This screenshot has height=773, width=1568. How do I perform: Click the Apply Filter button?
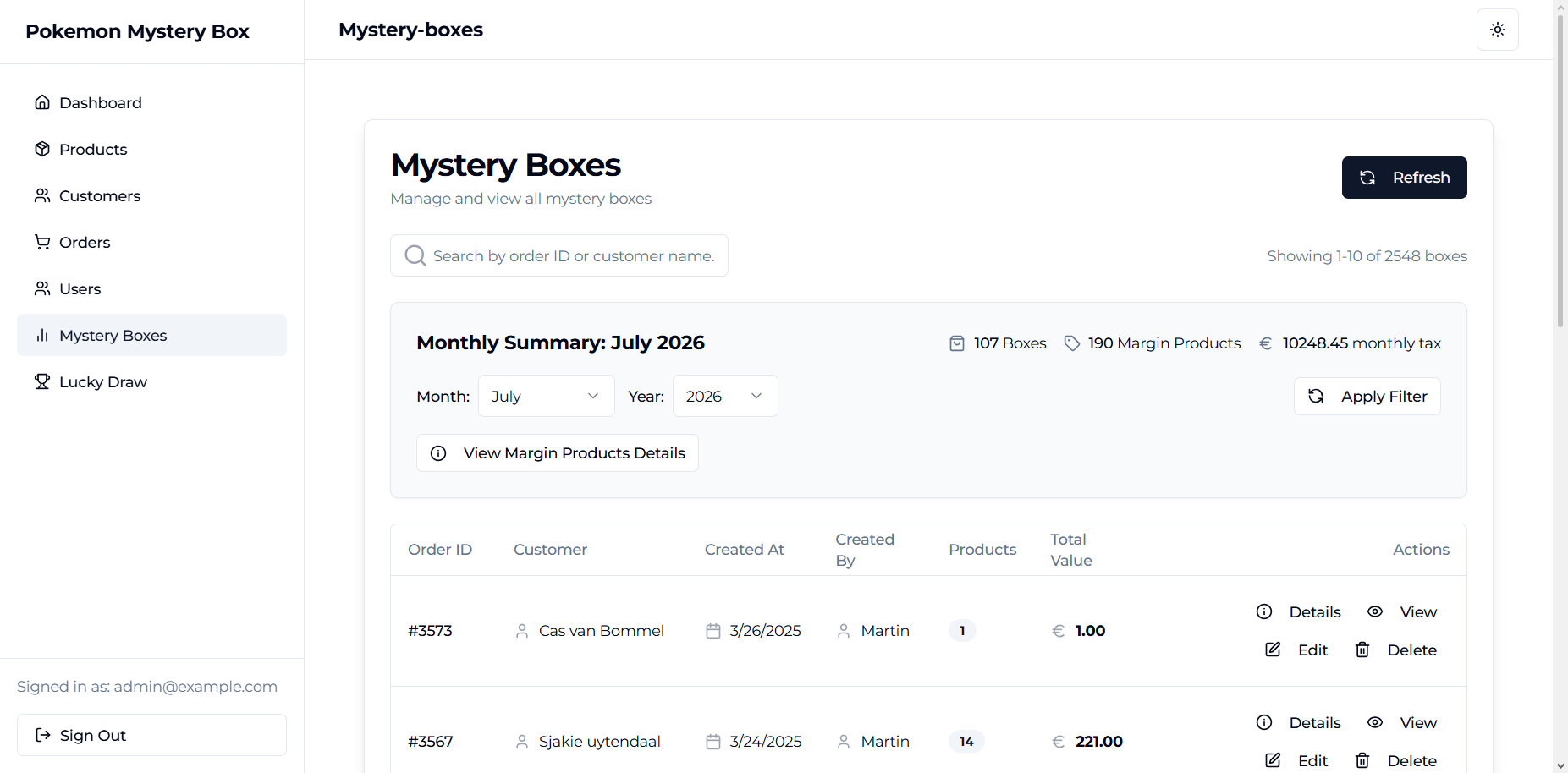[x=1367, y=396]
